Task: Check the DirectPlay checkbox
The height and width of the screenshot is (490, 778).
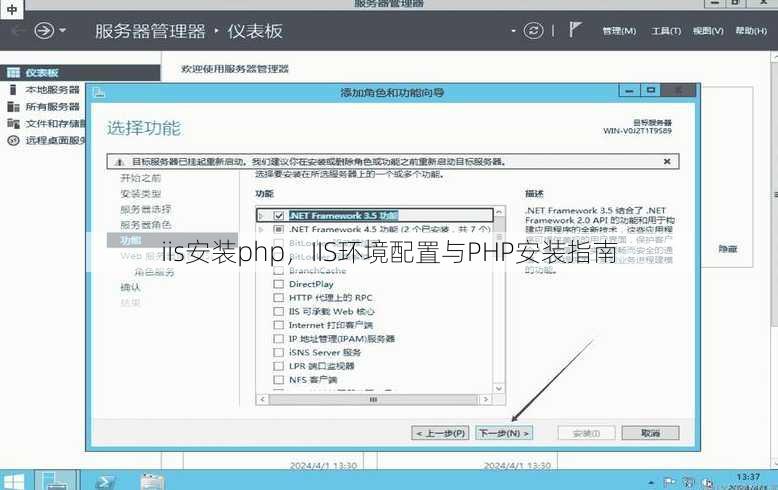Action: point(278,284)
